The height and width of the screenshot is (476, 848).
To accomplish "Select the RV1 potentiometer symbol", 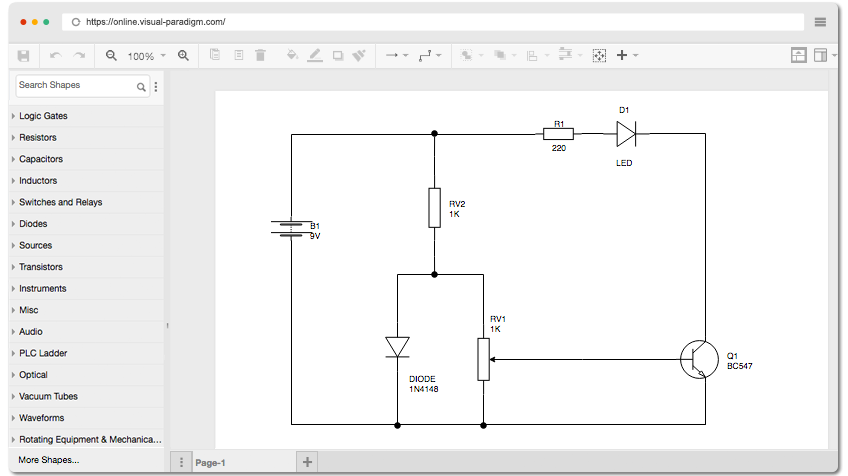I will 483,360.
